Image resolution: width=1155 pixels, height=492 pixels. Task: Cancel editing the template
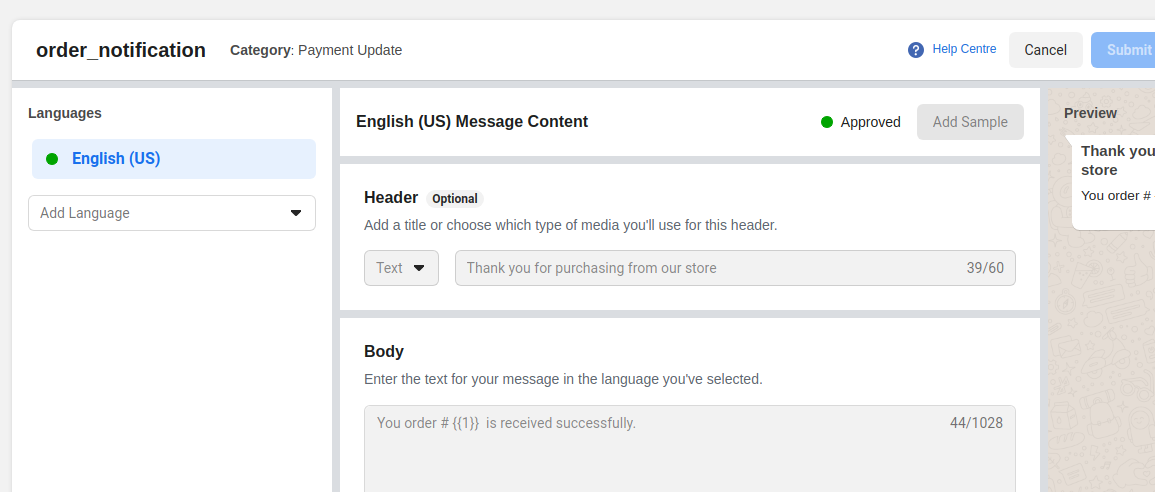(1045, 50)
